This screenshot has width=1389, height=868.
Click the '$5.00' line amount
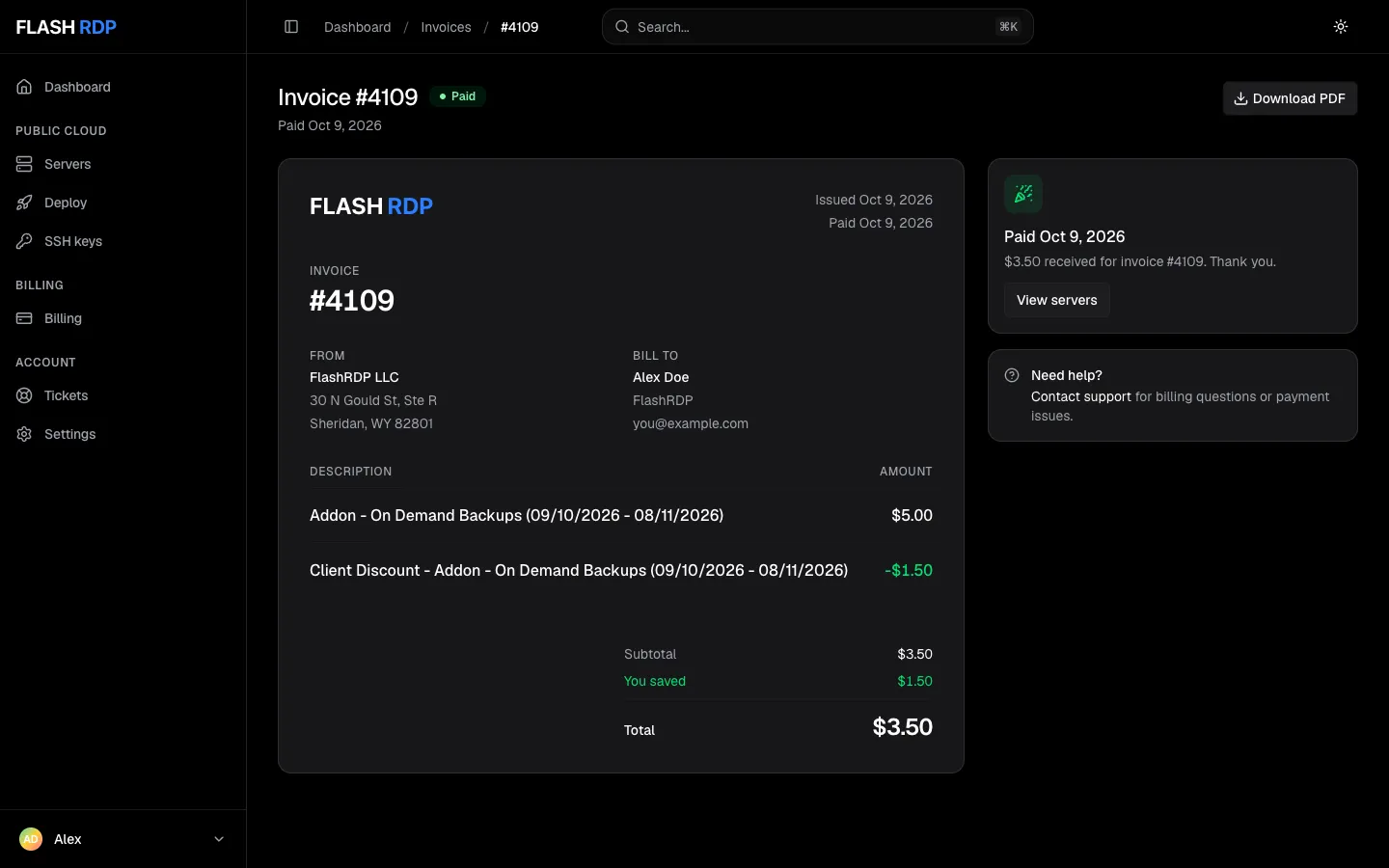point(912,515)
